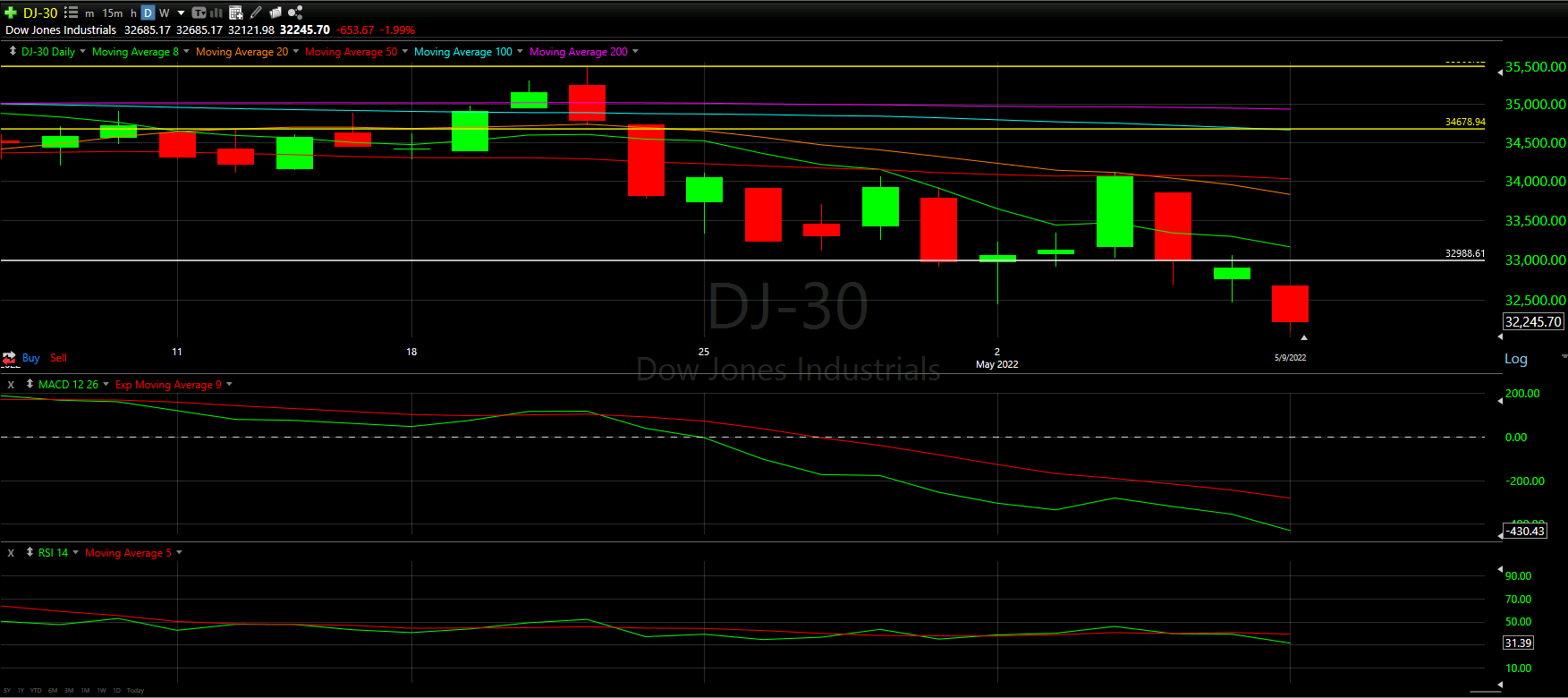The width and height of the screenshot is (1568, 698).
Task: Select the Today range at bottom
Action: (x=135, y=690)
